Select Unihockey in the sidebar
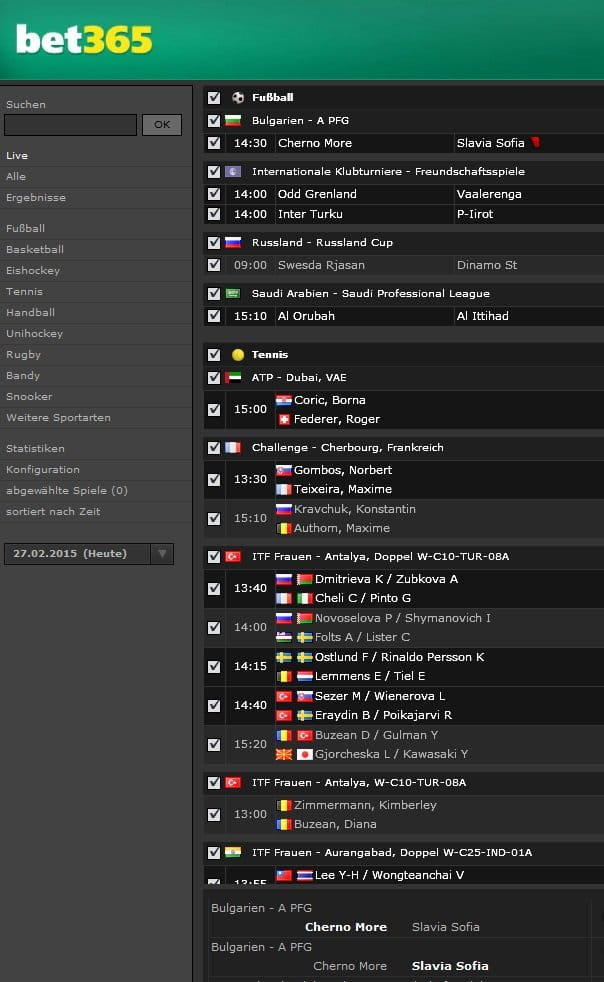 click(x=34, y=334)
